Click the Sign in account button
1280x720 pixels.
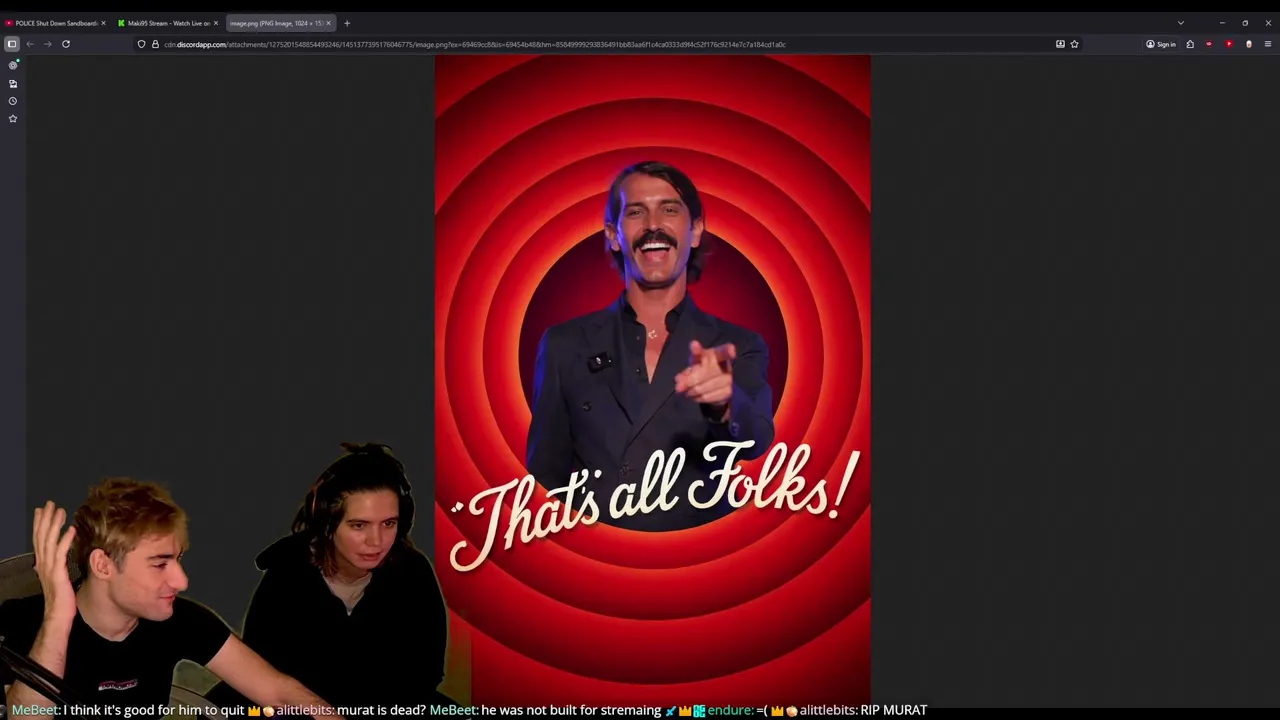(1161, 44)
